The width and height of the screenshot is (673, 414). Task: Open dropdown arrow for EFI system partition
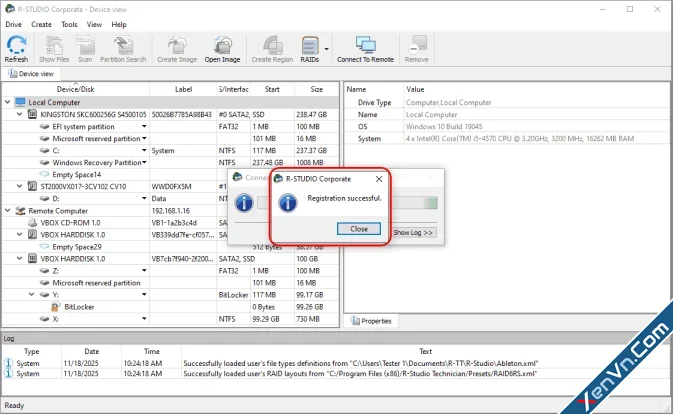tap(144, 126)
